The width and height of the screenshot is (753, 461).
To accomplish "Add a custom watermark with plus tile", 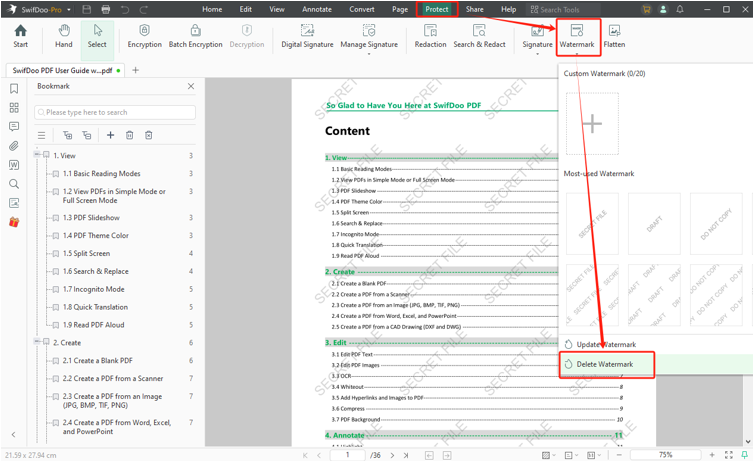I will pyautogui.click(x=592, y=123).
